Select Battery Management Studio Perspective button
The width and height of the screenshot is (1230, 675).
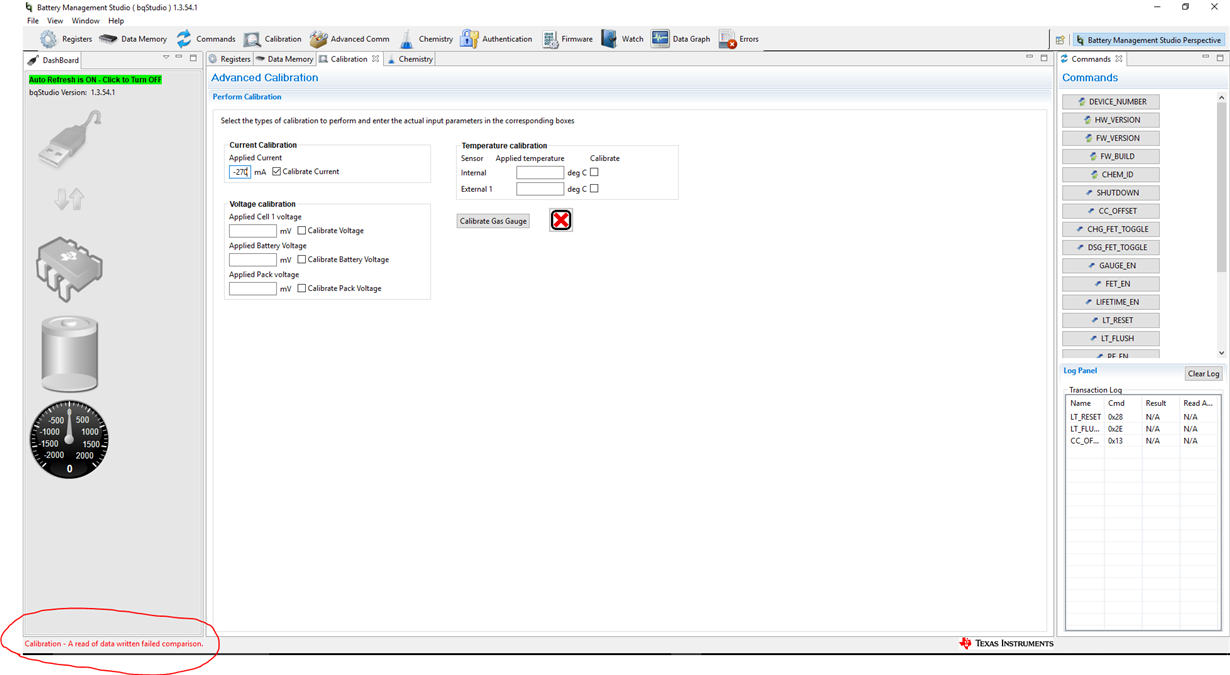pyautogui.click(x=1148, y=40)
